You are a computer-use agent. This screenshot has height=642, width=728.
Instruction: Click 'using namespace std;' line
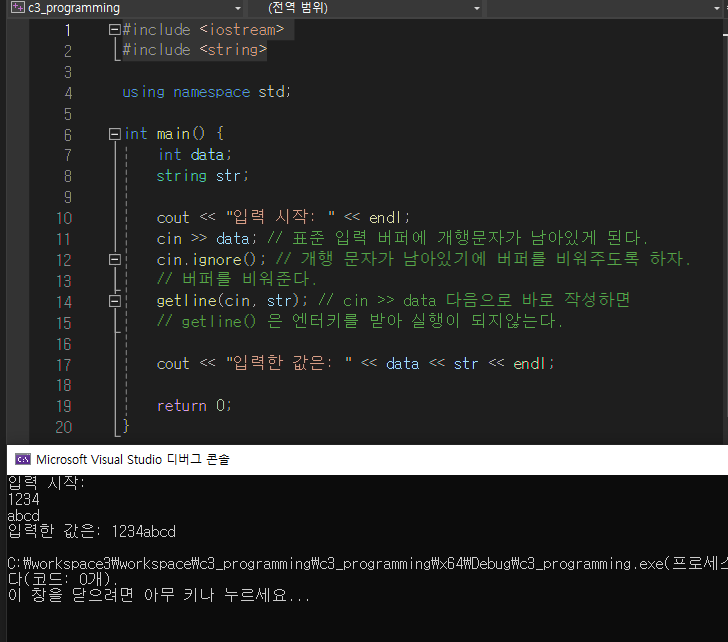[x=207, y=92]
